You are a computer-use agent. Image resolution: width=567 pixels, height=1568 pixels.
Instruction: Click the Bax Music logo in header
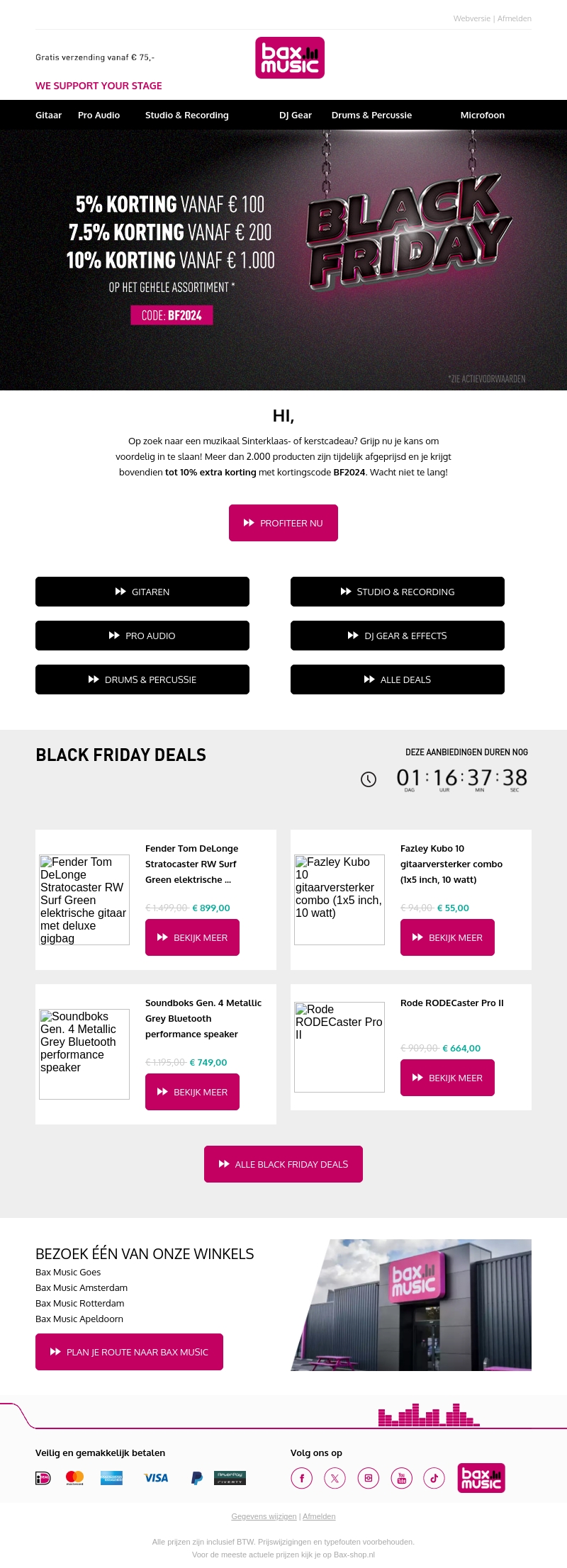290,57
